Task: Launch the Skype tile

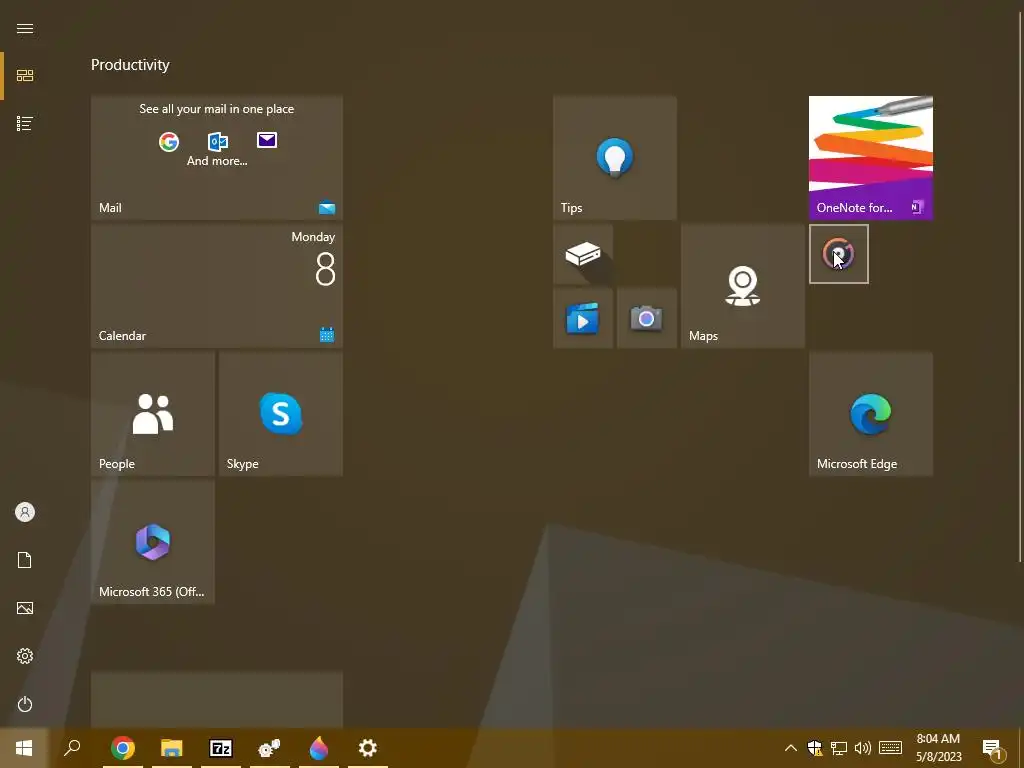Action: pos(281,413)
